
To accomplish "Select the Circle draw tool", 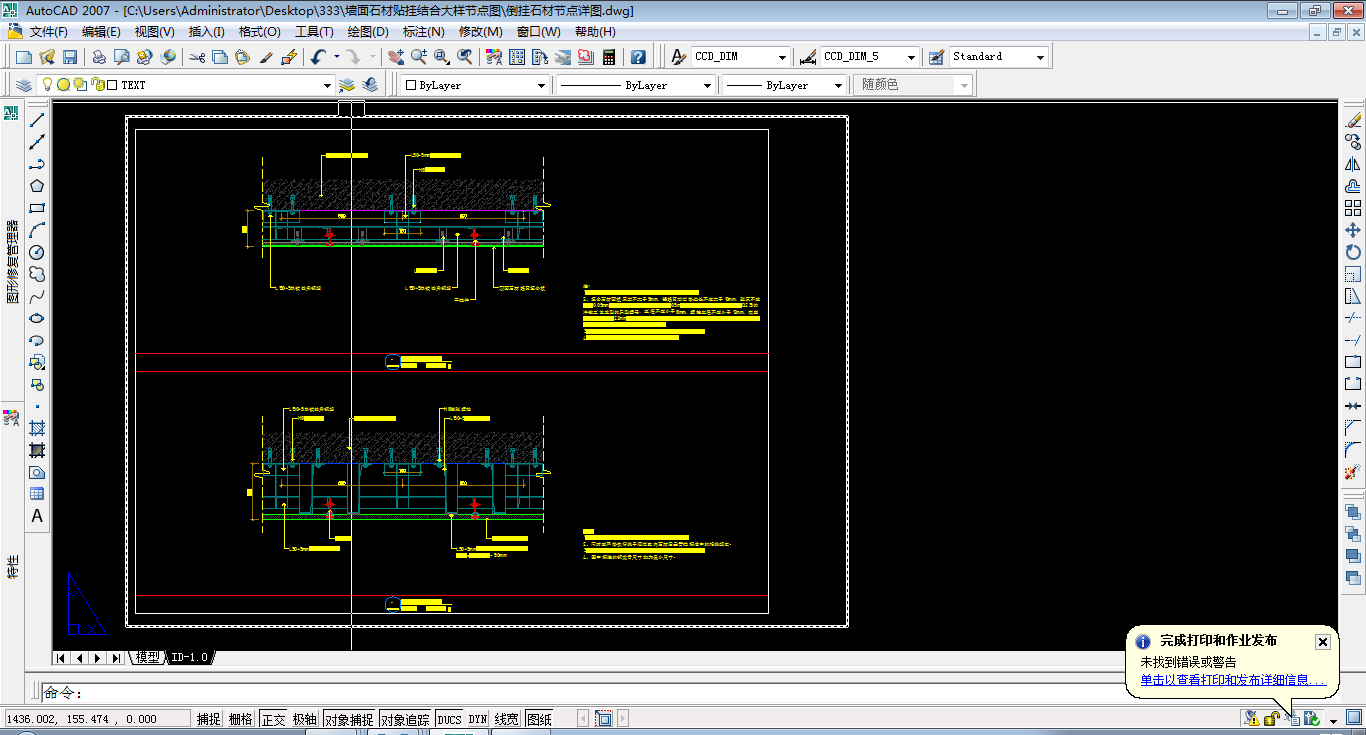I will [x=37, y=252].
